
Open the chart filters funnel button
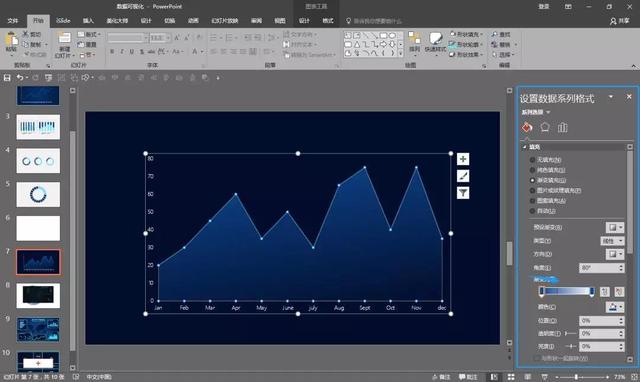463,193
